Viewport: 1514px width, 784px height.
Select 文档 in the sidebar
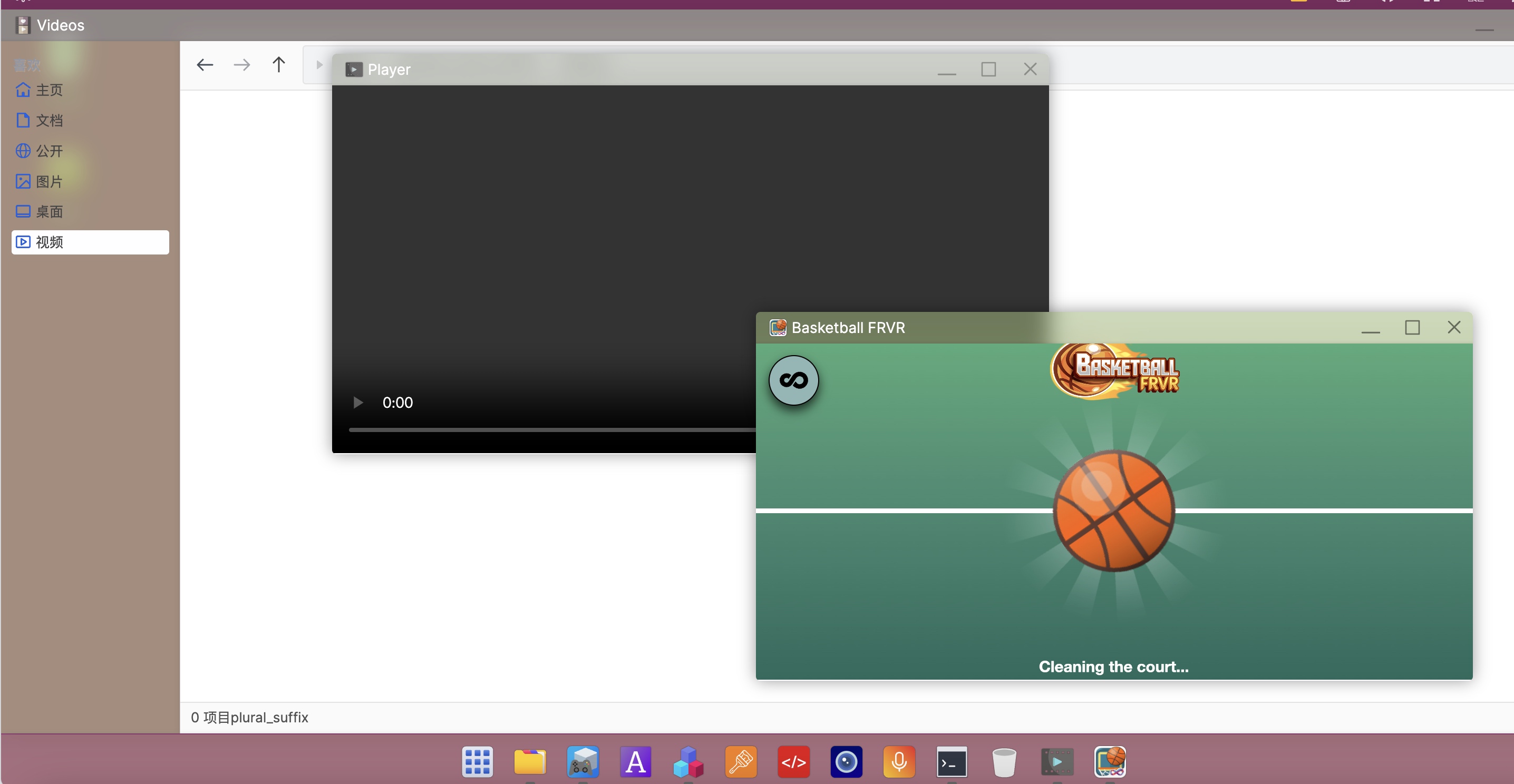[50, 120]
